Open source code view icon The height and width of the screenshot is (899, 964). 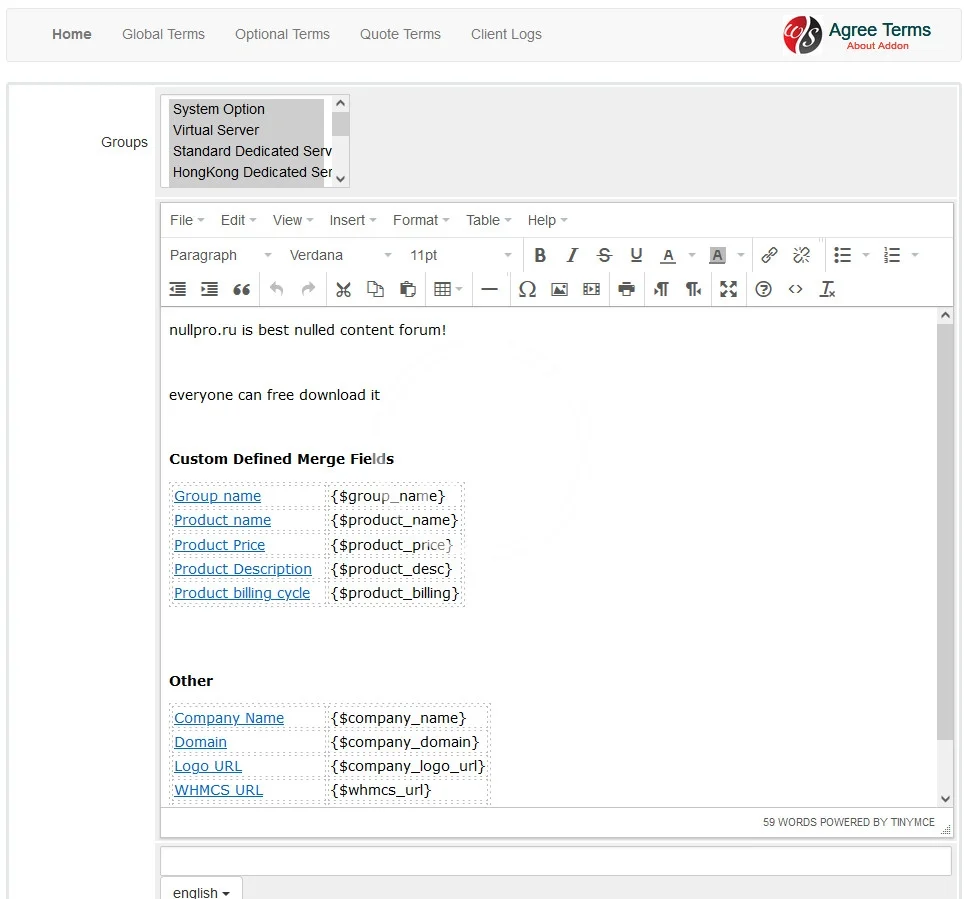click(795, 289)
